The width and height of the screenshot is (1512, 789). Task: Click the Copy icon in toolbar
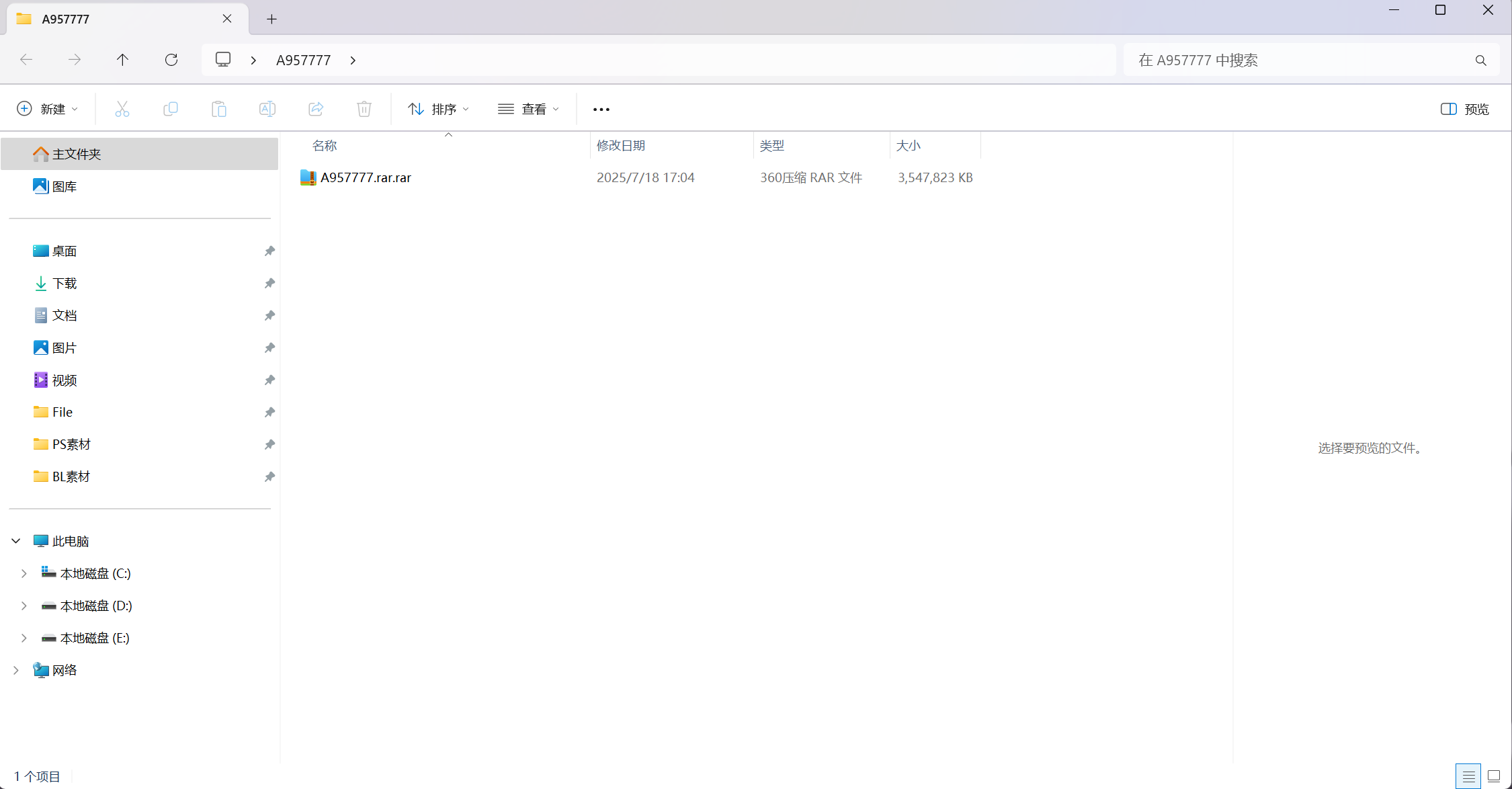tap(171, 109)
